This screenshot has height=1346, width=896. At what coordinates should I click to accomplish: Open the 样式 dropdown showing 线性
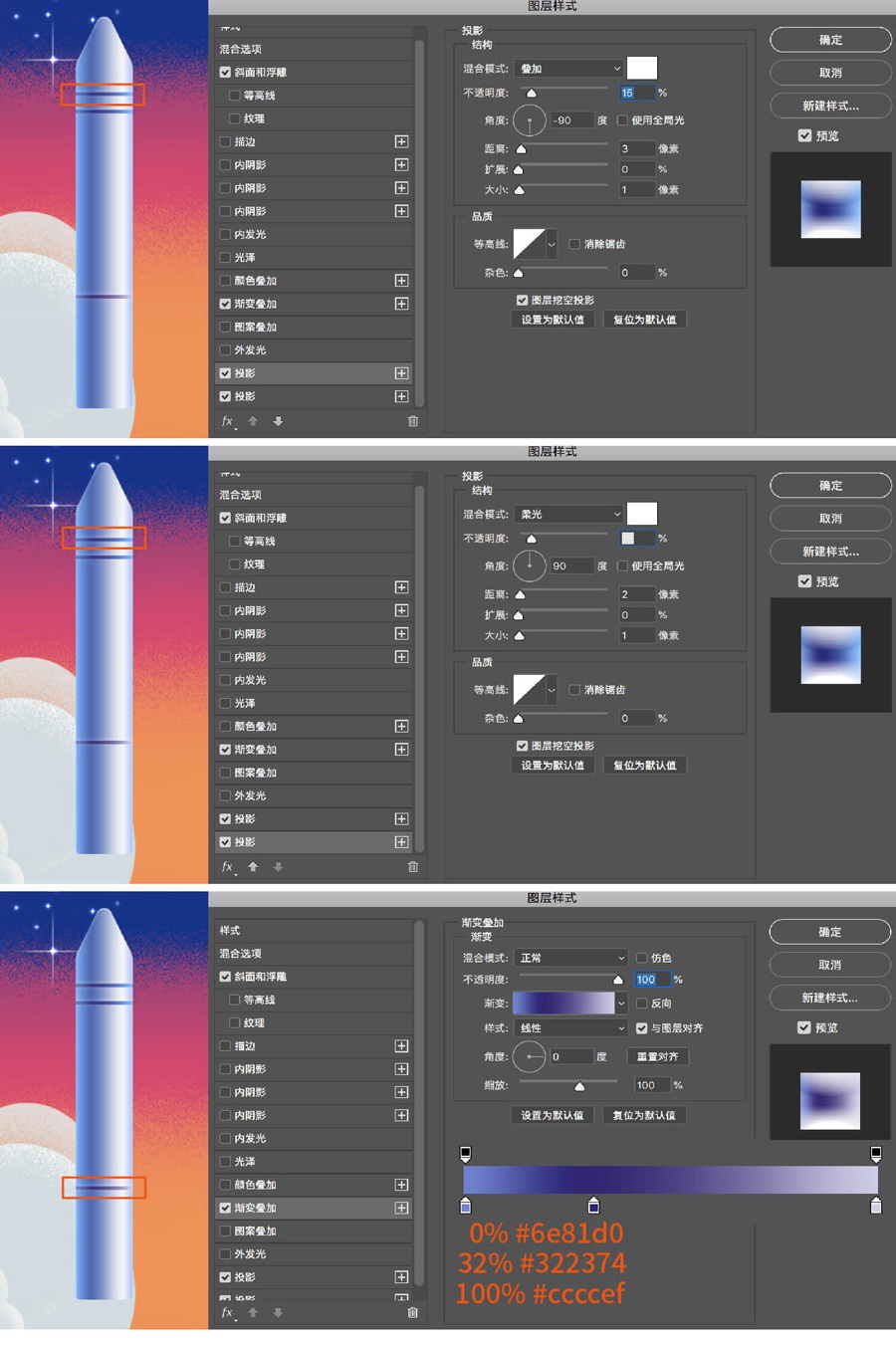572,1028
